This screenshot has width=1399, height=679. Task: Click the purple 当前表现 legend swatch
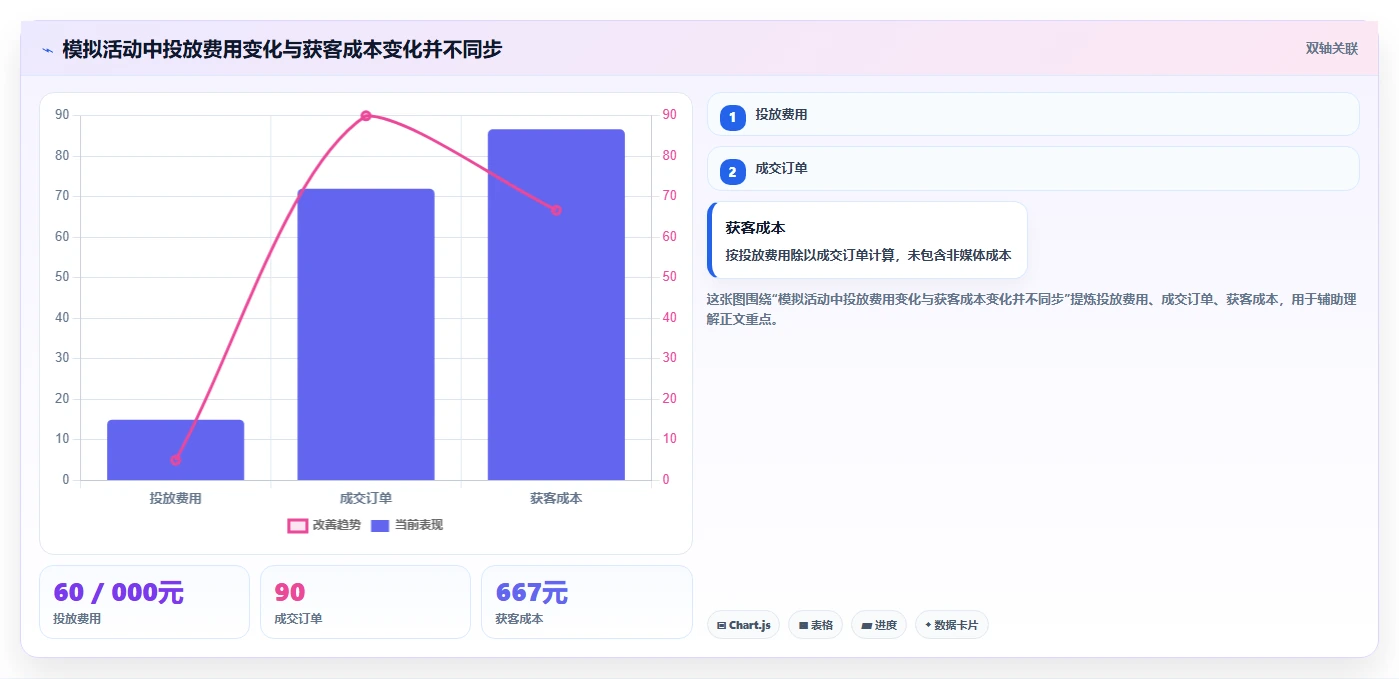(x=380, y=525)
